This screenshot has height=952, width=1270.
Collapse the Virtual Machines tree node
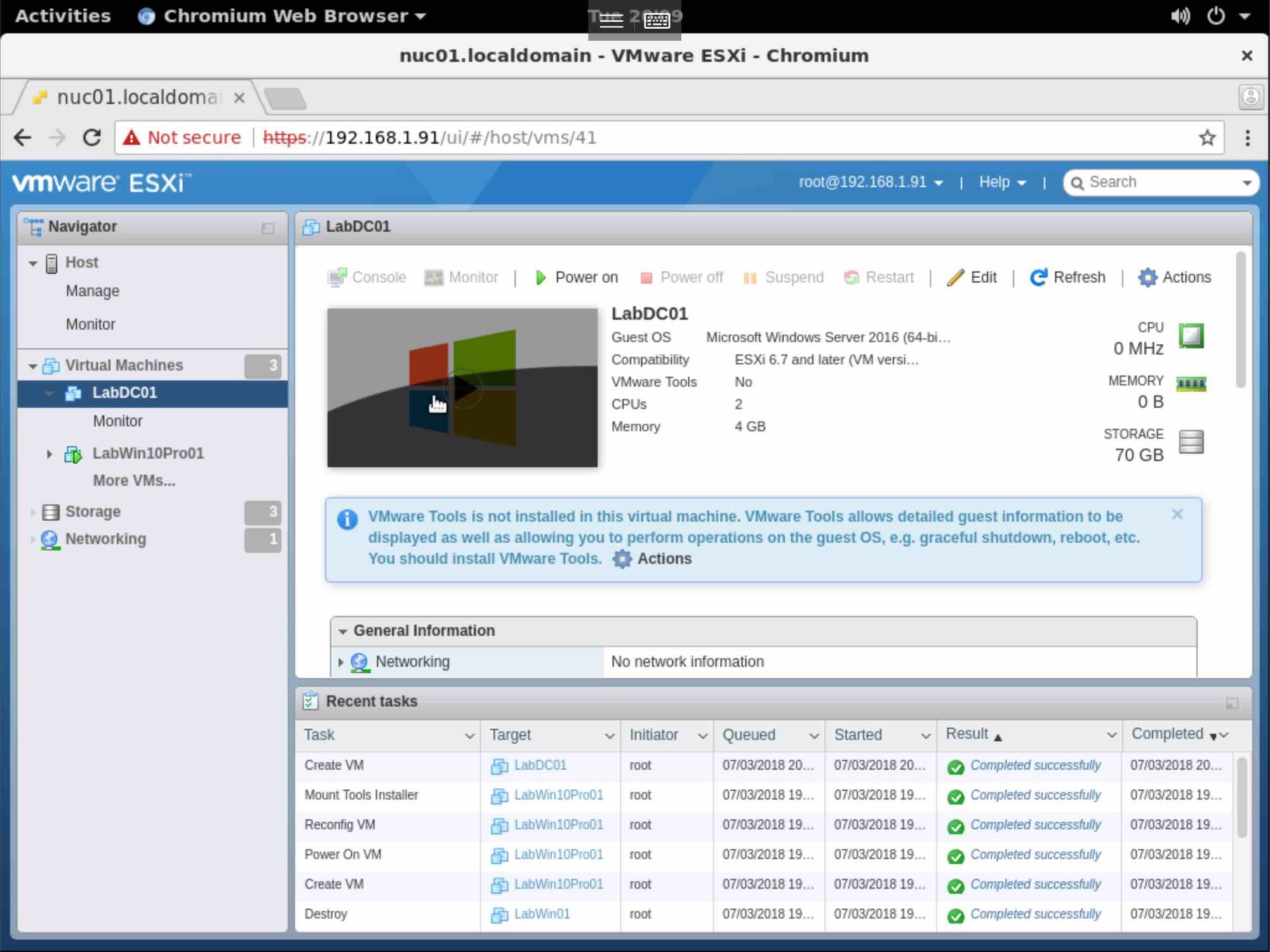32,366
